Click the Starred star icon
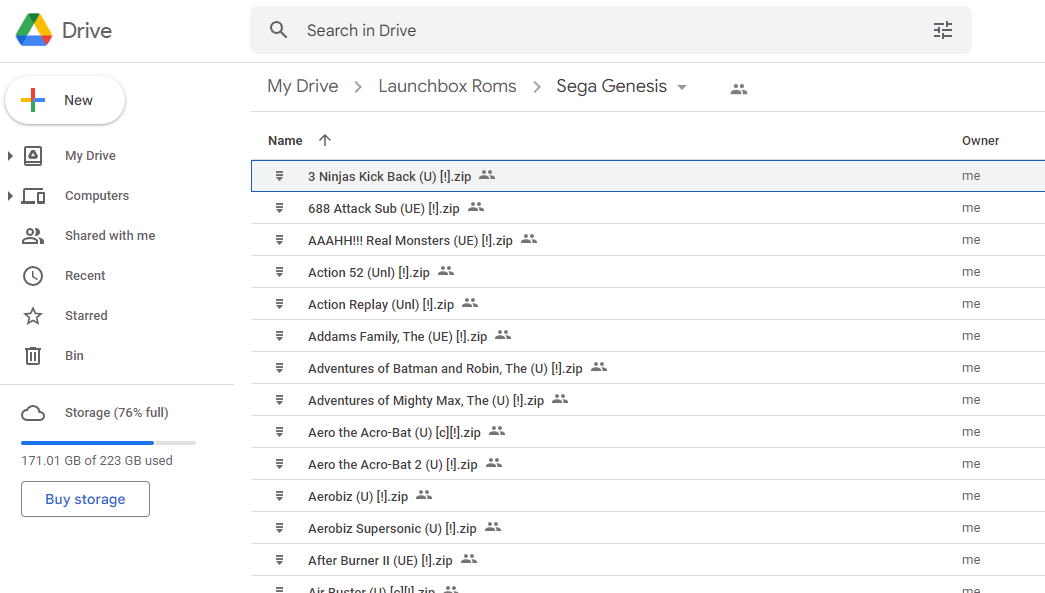This screenshot has width=1045, height=593. coord(33,316)
